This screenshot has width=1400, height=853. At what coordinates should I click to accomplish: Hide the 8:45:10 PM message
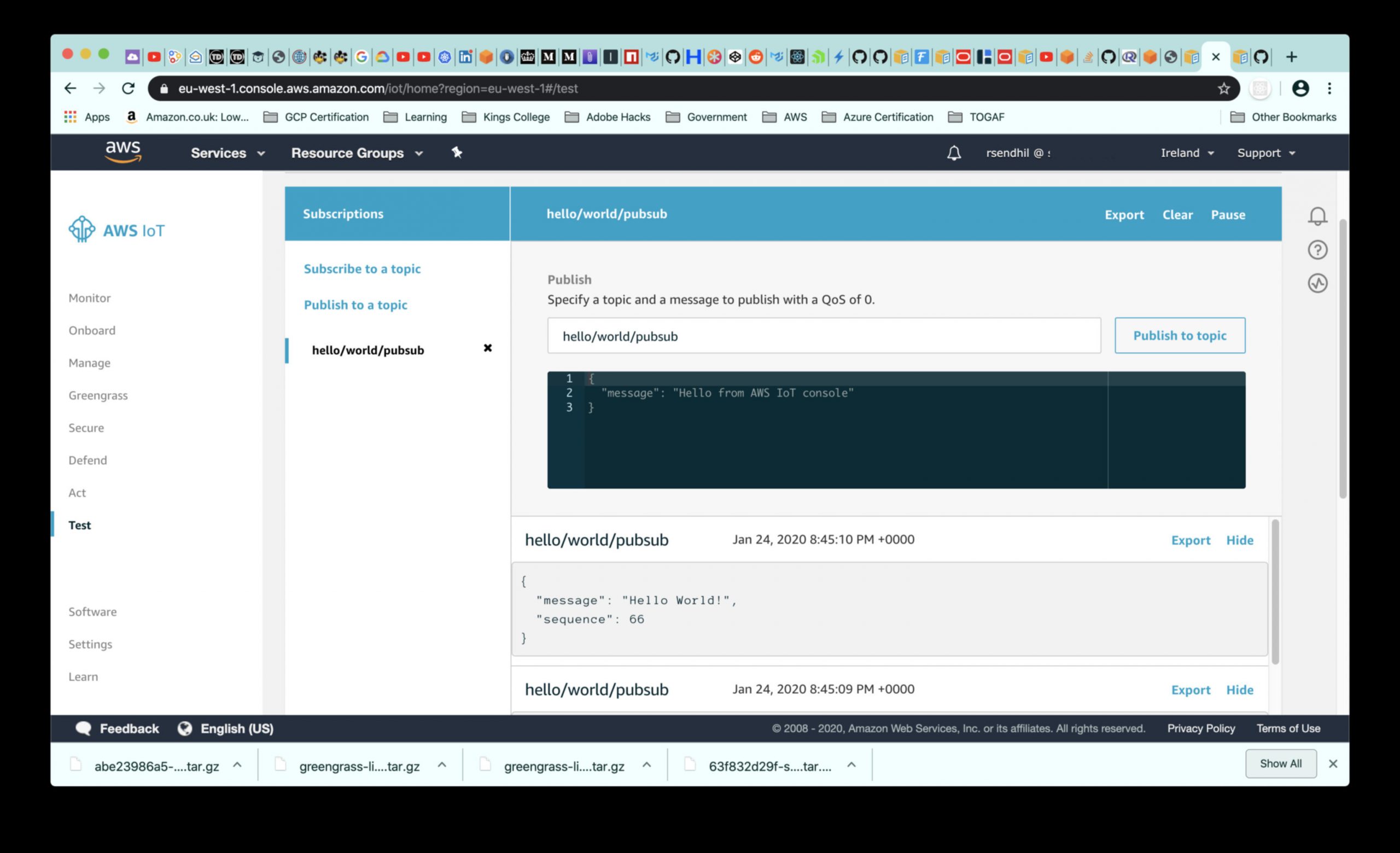[x=1239, y=540]
